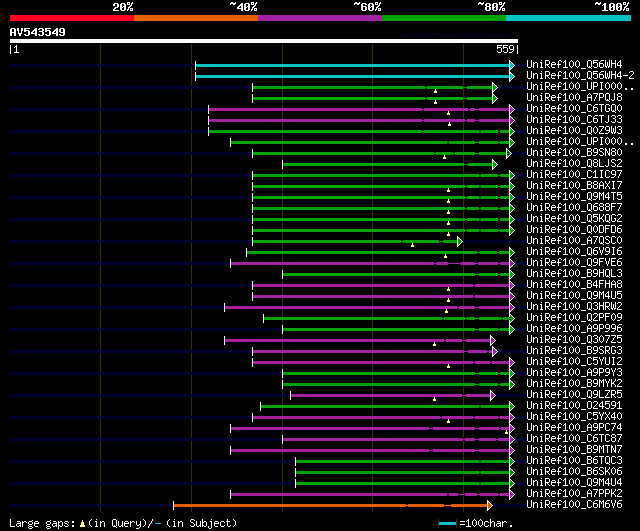Select the UniRef100_Q5KQG2 label

(x=574, y=219)
